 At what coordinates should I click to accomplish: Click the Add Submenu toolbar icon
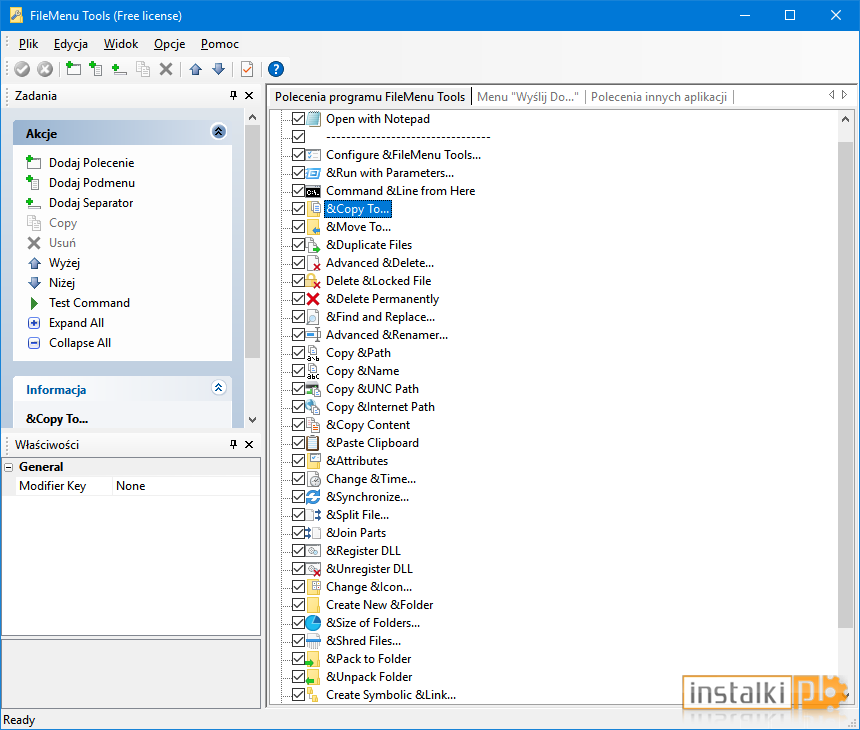point(96,69)
